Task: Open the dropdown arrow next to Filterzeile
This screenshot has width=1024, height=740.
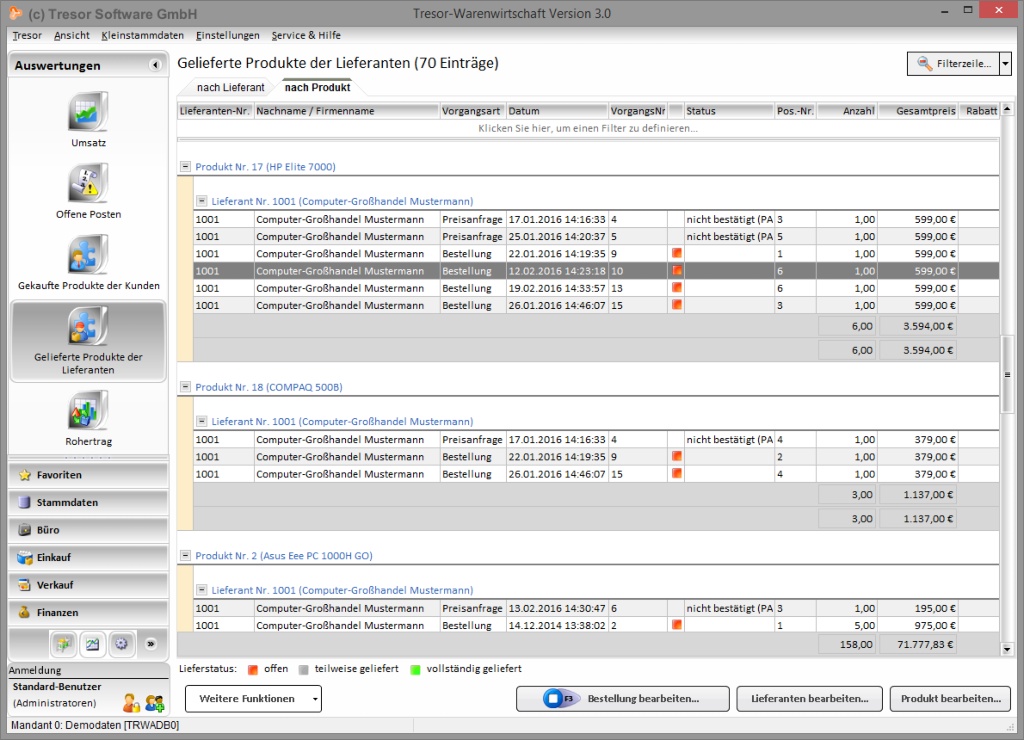Action: [1005, 64]
